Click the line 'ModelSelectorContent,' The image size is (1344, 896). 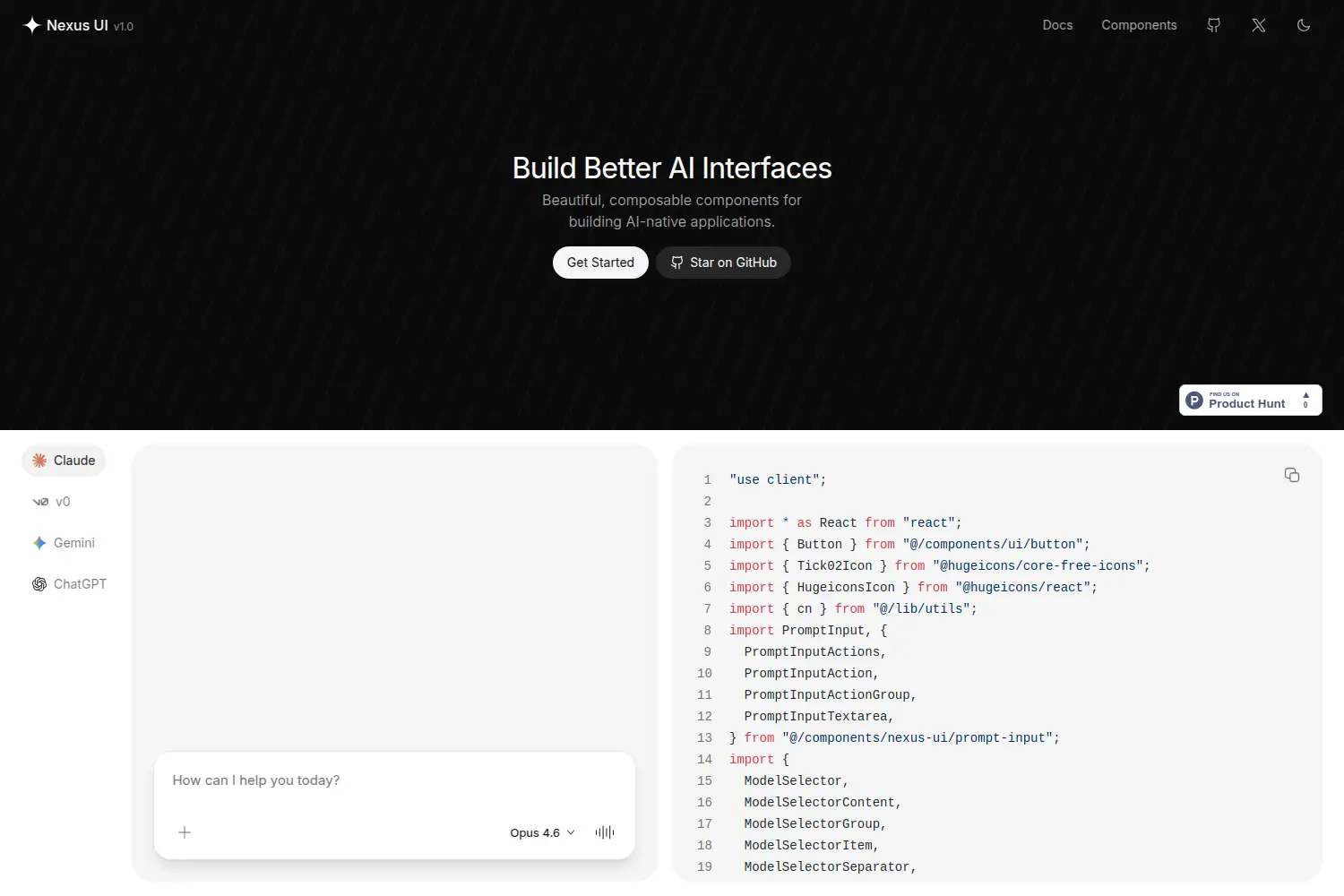pyautogui.click(x=823, y=802)
